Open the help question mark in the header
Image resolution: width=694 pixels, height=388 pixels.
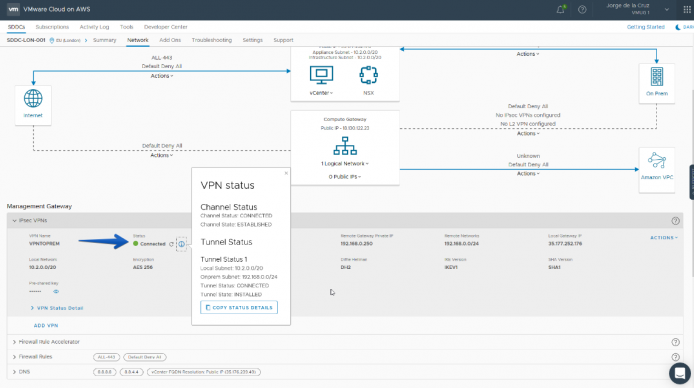tap(582, 9)
